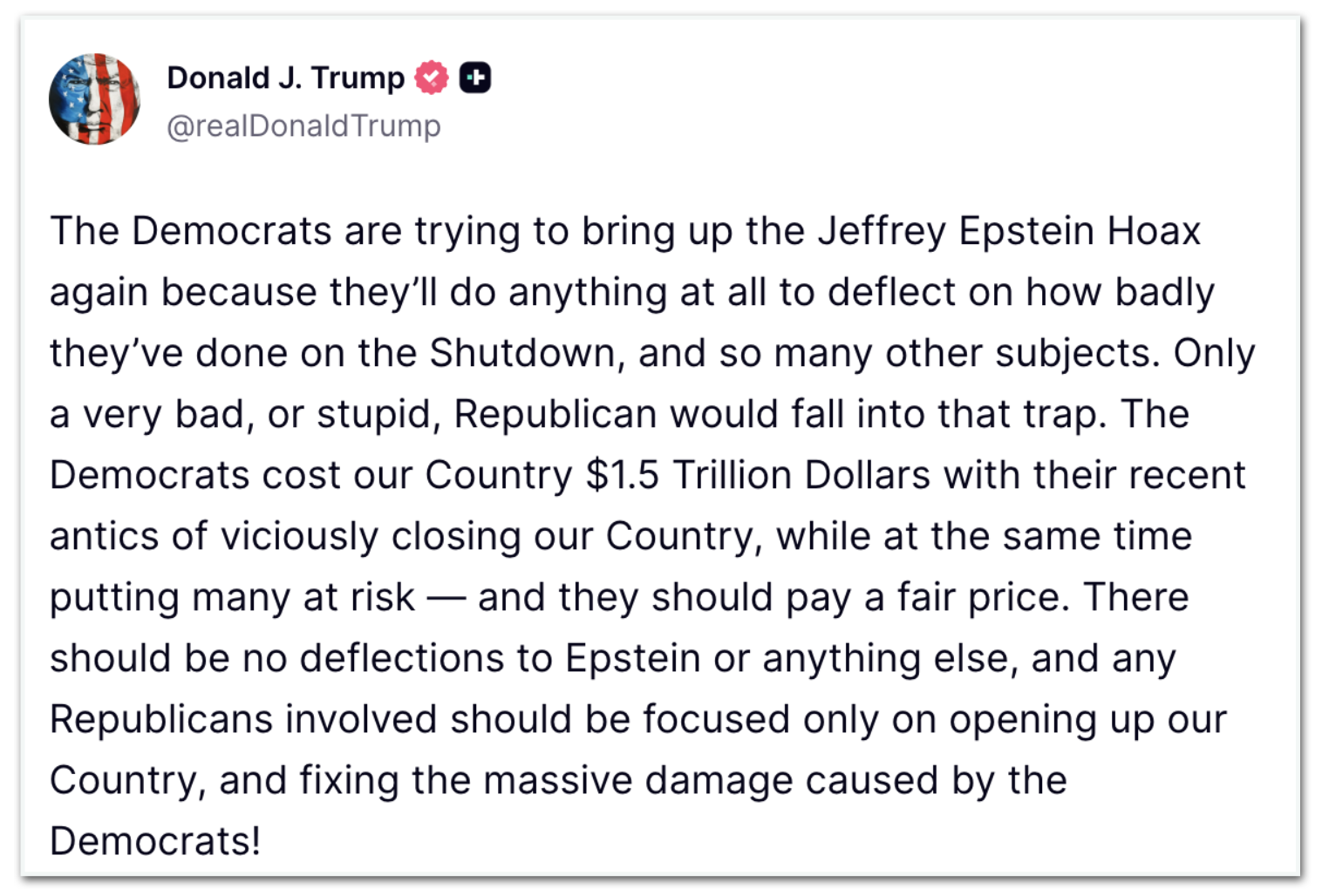Click the word "antics" in the post
This screenshot has width=1322, height=896.
[x=104, y=537]
